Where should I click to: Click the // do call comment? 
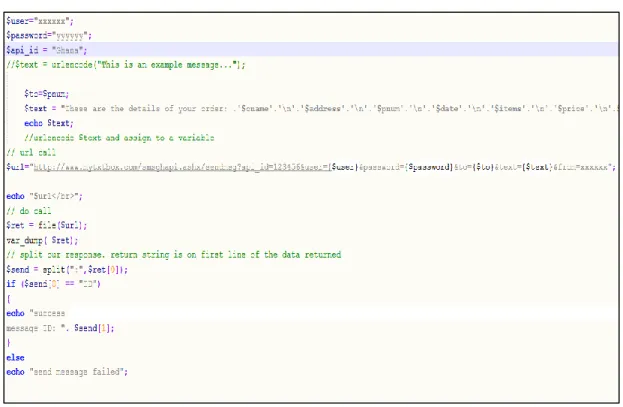click(29, 211)
